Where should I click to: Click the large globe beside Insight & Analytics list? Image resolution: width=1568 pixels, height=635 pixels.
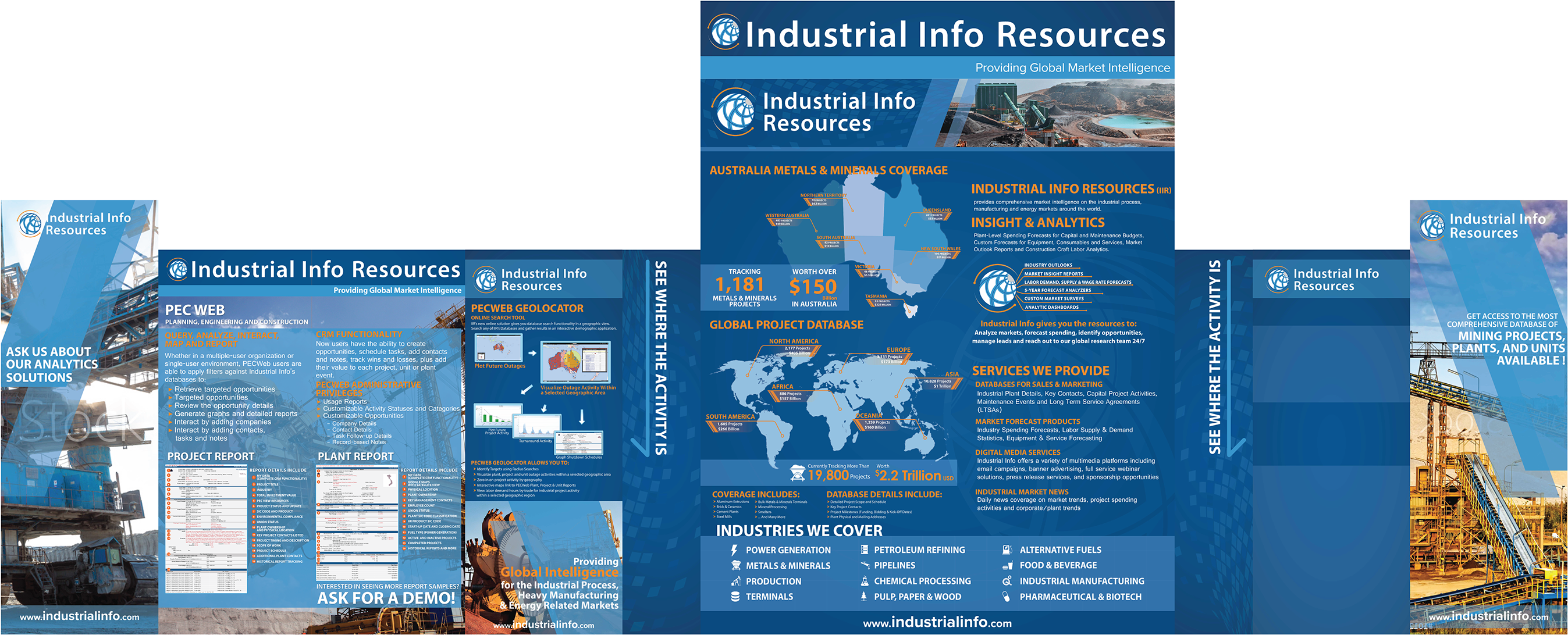(x=996, y=288)
